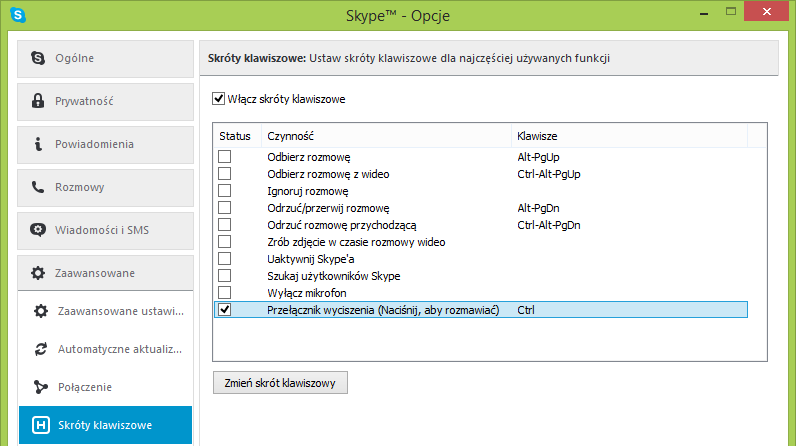The width and height of the screenshot is (796, 446).
Task: Select the Skróty klawiszowe sub-item
Action: tap(106, 425)
